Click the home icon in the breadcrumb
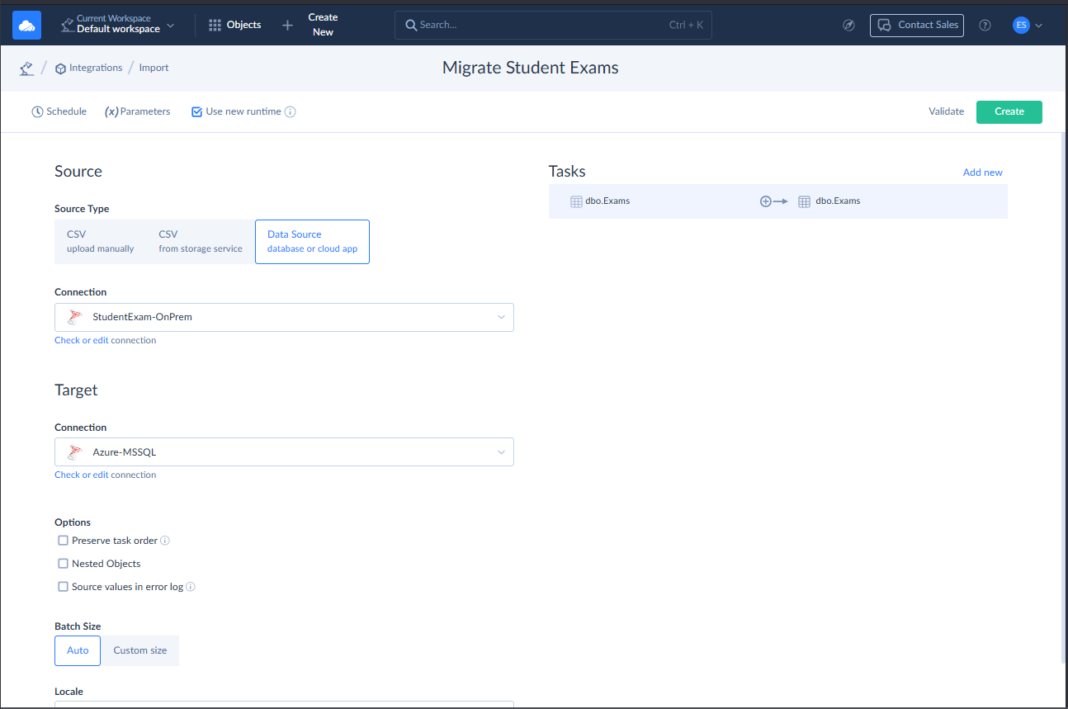Viewport: 1068px width, 709px height. 26,68
